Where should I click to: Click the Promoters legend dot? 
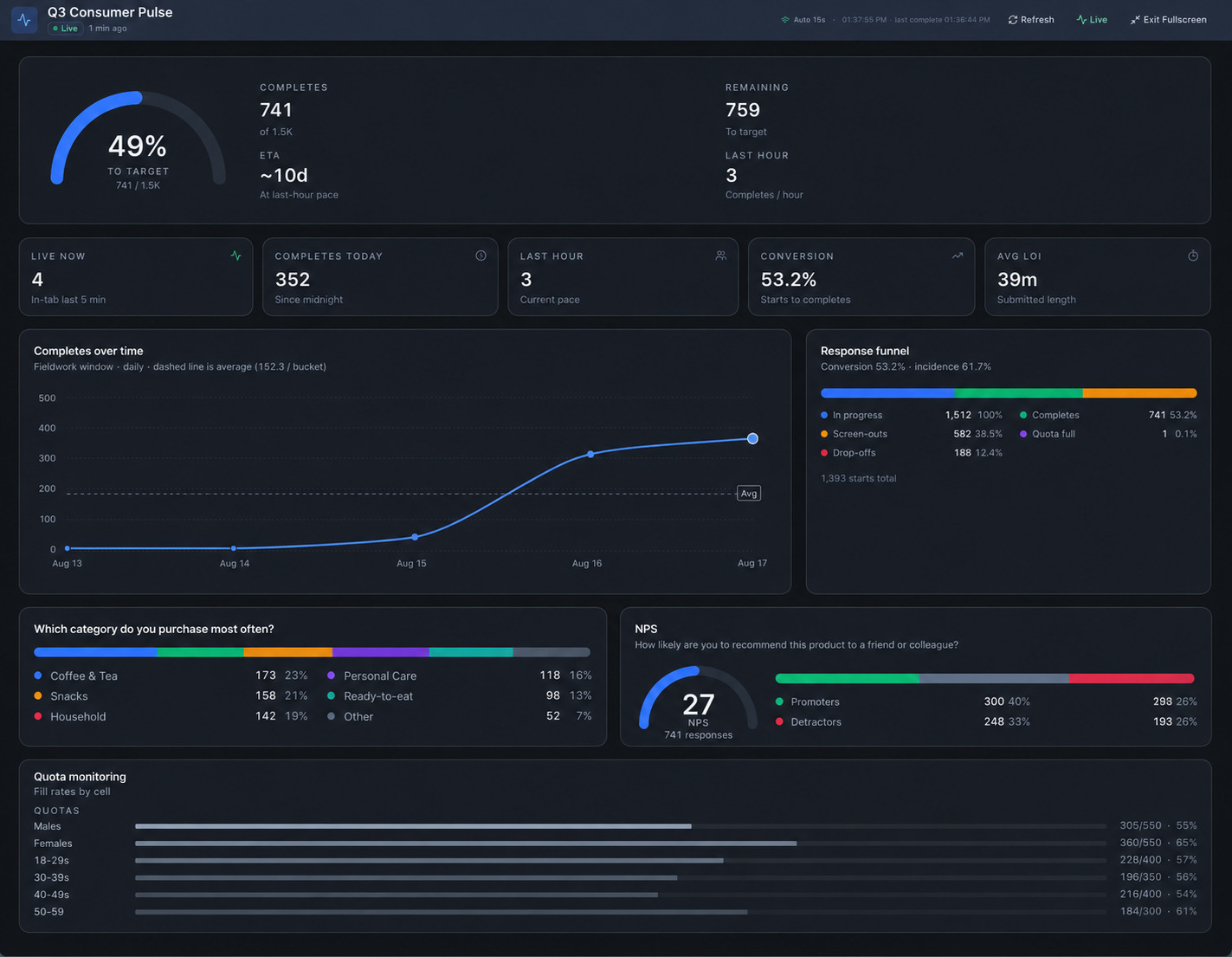[779, 702]
